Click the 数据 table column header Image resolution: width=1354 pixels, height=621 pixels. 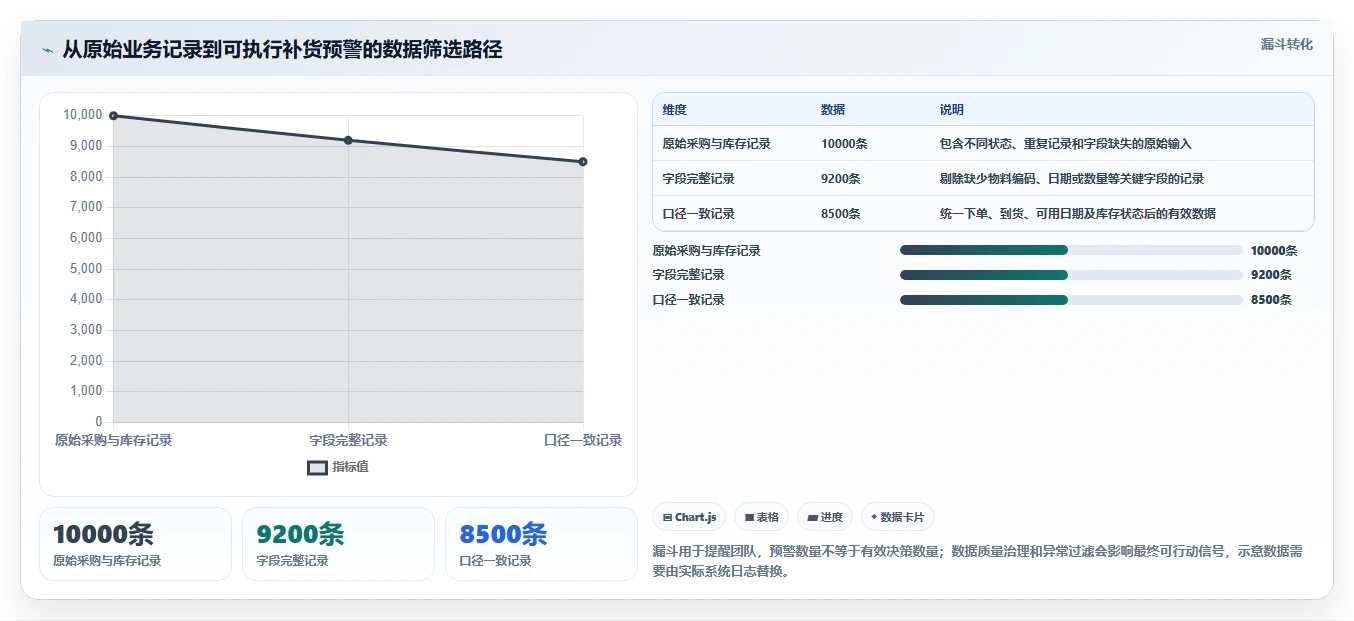click(833, 110)
